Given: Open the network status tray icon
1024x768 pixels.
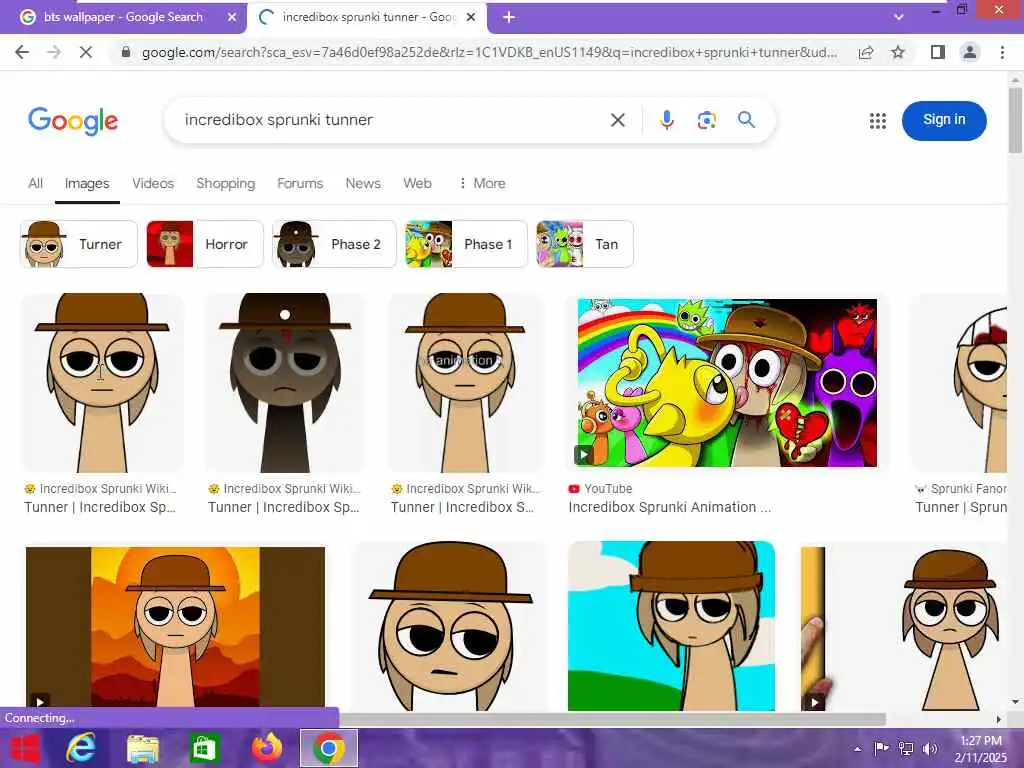Looking at the screenshot, I should [x=906, y=749].
